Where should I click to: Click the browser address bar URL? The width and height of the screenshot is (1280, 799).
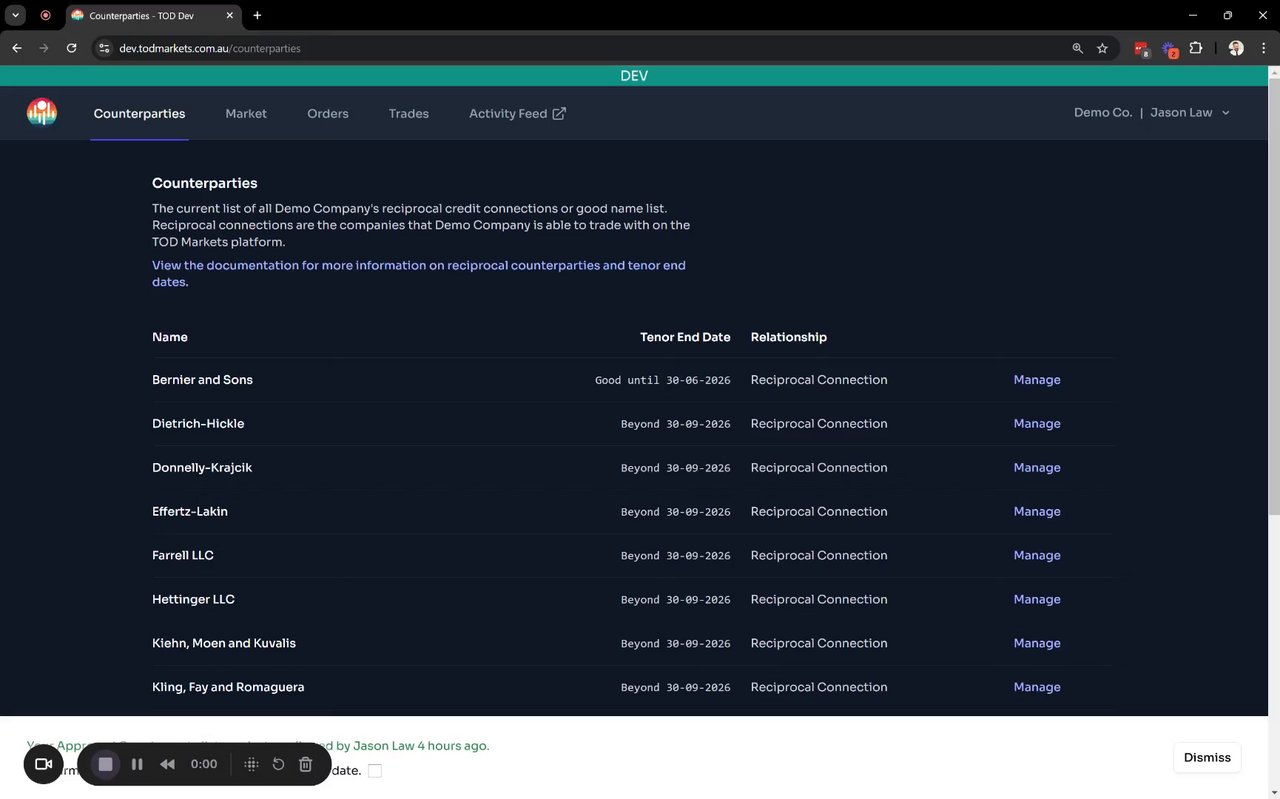click(210, 48)
